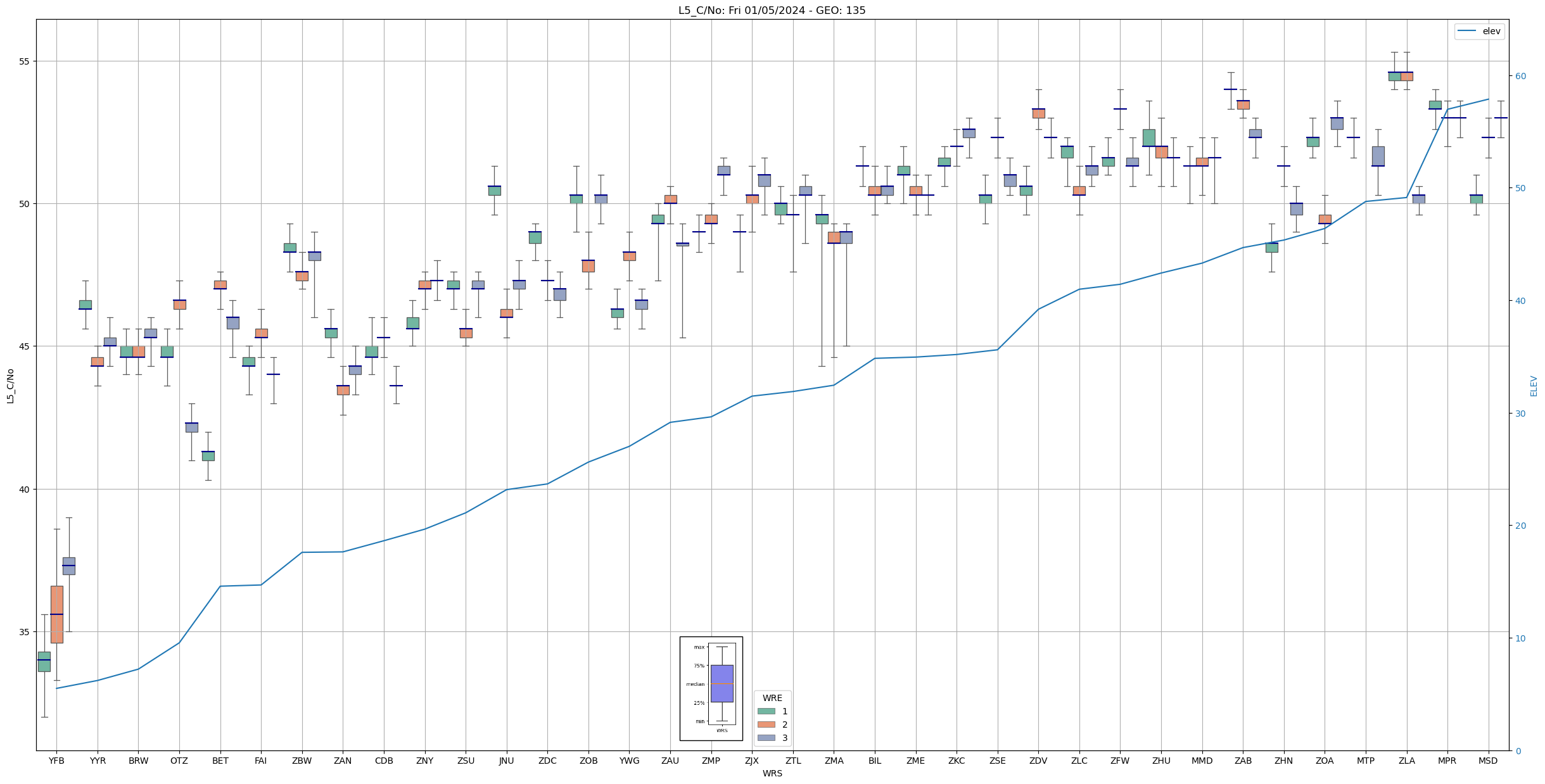This screenshot has width=1545, height=784.
Task: Click the L5_C/No y-axis label
Action: click(10, 386)
